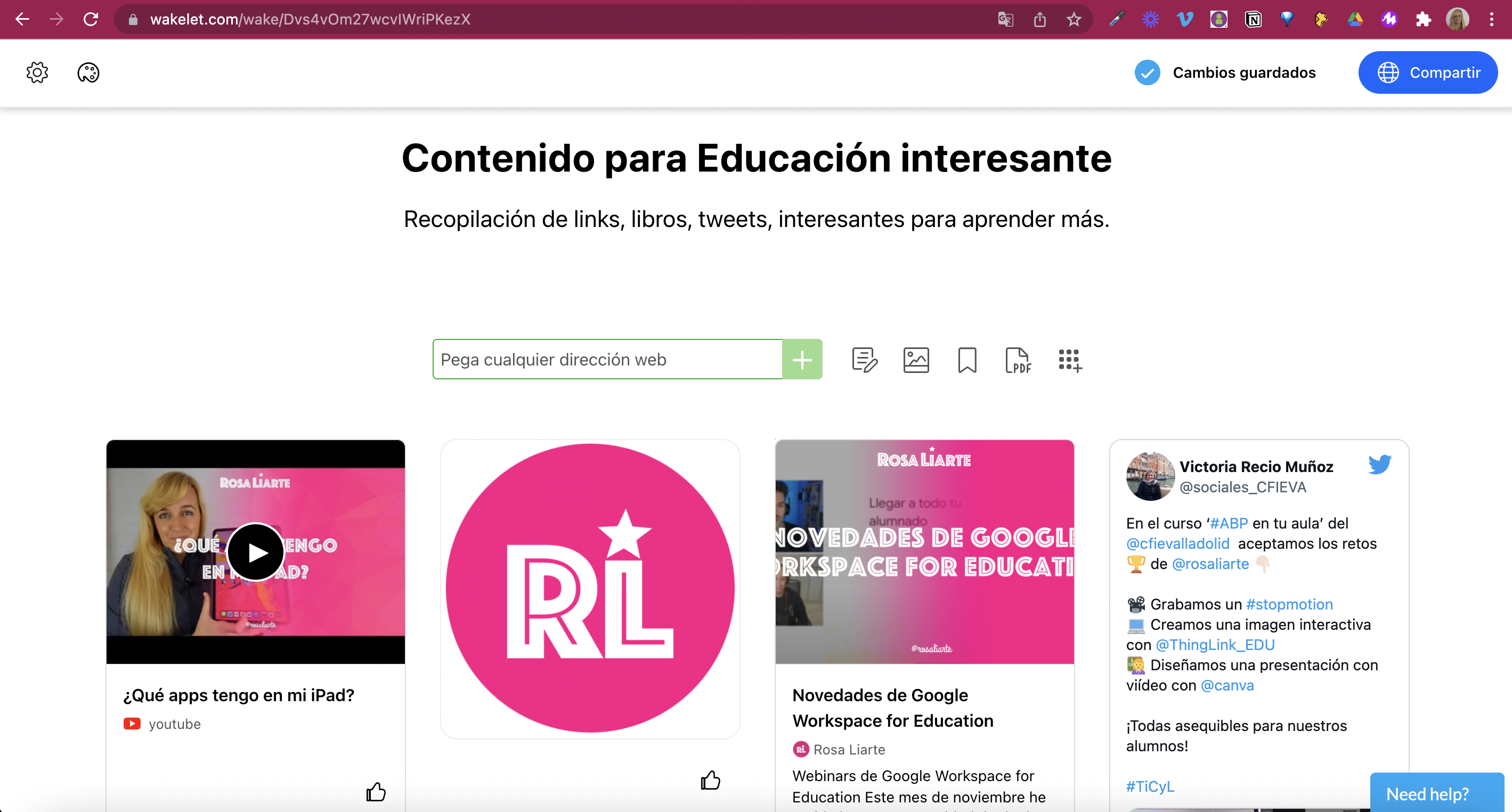Upload a PDF using the PDF icon

[x=1018, y=360]
